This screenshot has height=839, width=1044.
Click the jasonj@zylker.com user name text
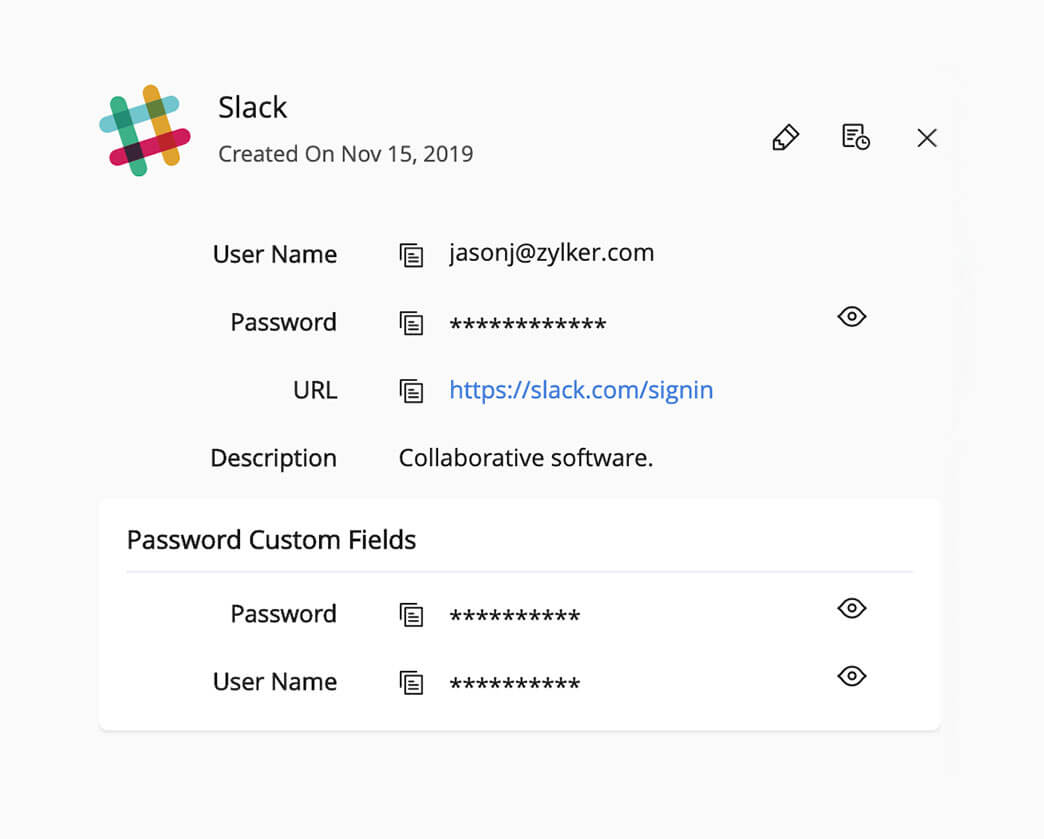click(552, 253)
